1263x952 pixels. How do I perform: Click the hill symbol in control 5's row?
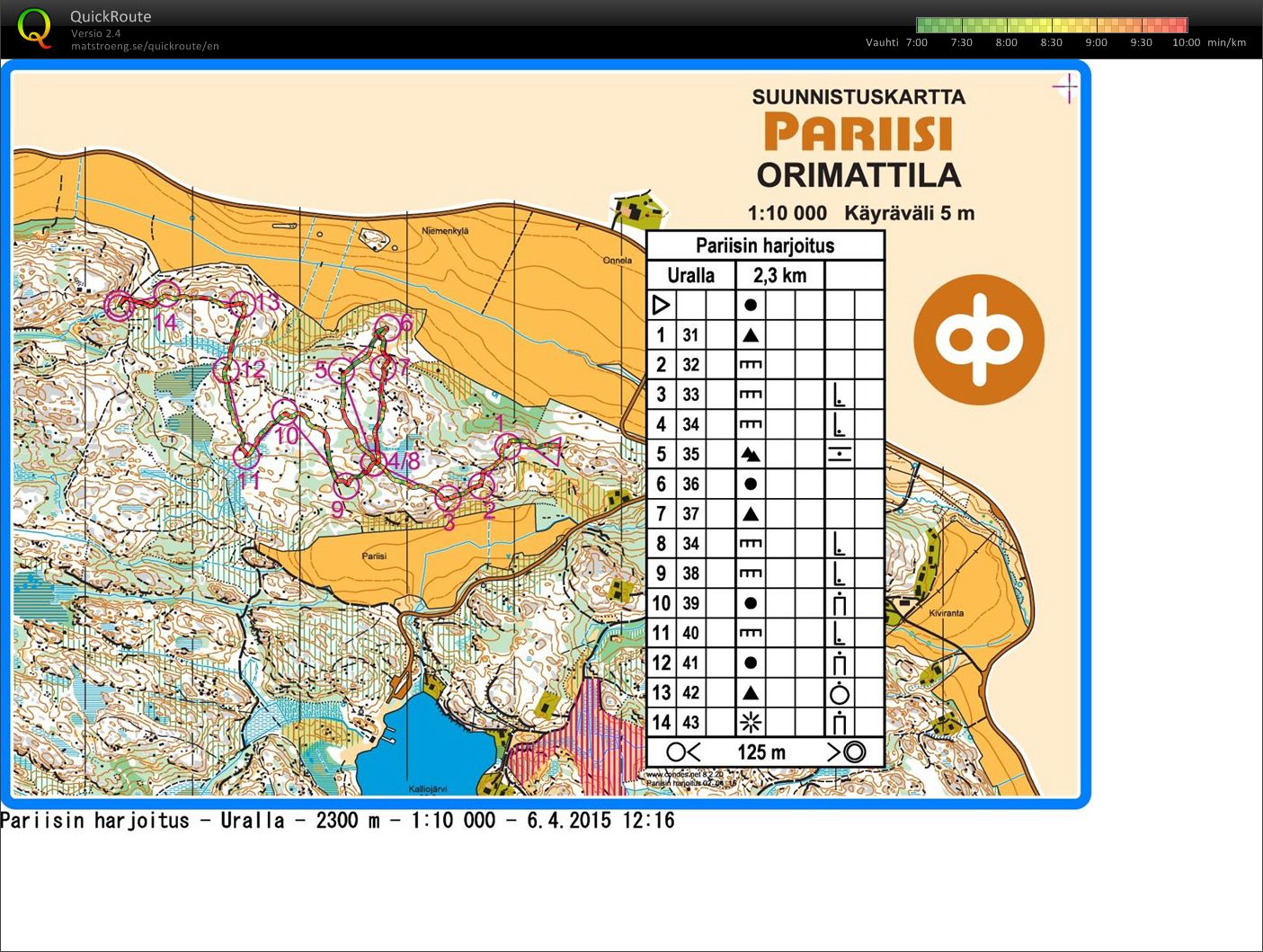751,454
